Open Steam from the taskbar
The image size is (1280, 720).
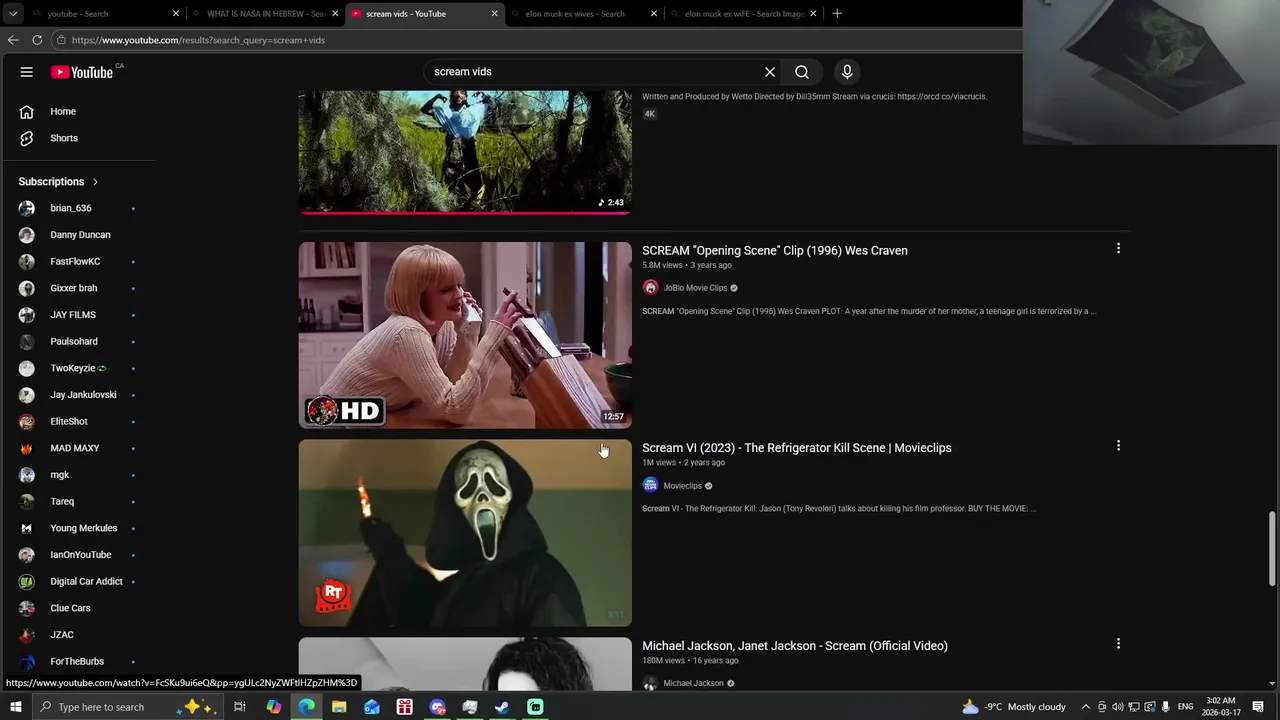[502, 707]
